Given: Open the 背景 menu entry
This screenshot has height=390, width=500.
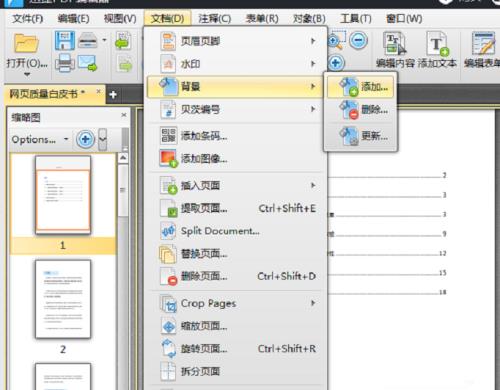Looking at the screenshot, I should point(236,87).
